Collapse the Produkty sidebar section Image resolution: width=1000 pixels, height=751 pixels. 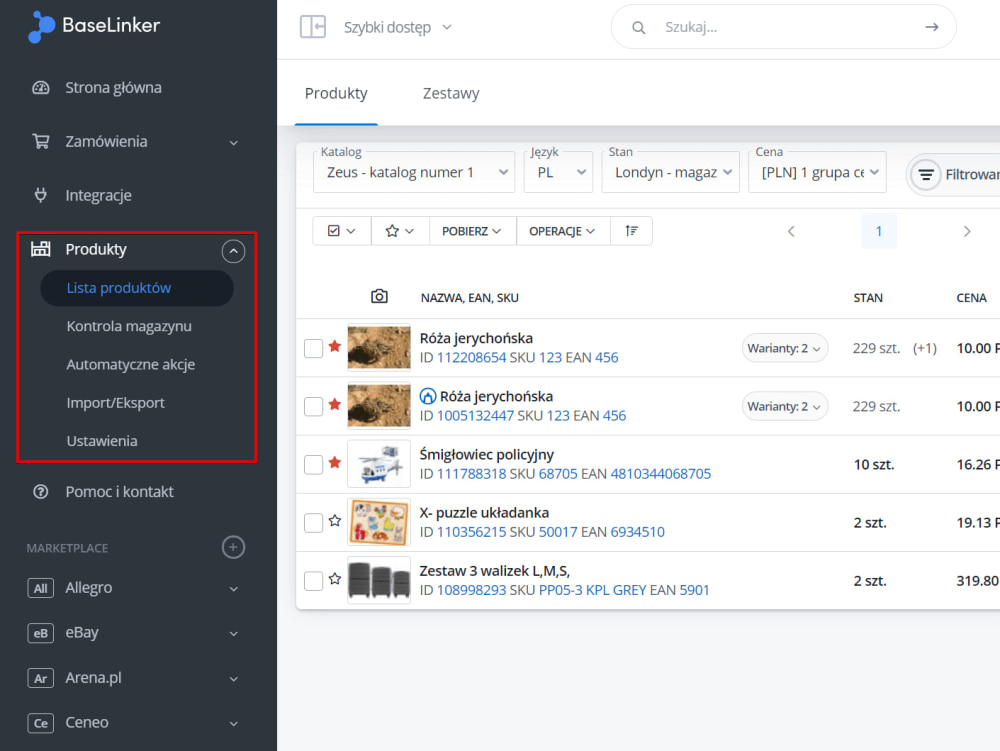coord(233,251)
